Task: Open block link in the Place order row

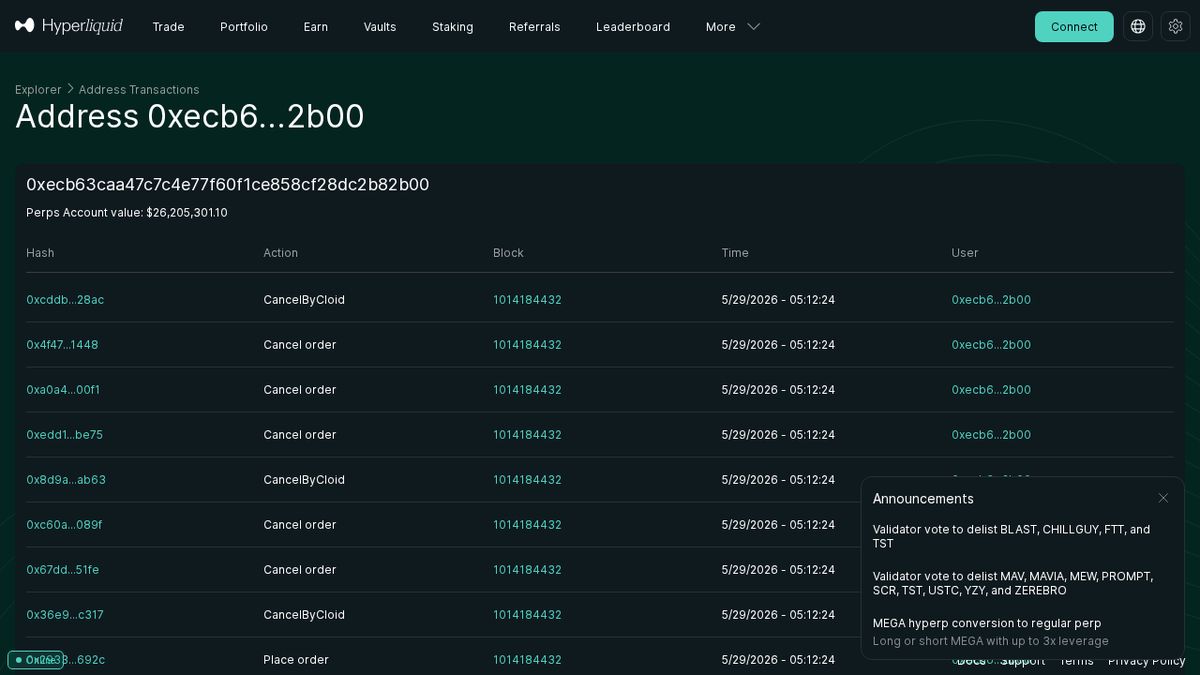Action: pyautogui.click(x=527, y=660)
